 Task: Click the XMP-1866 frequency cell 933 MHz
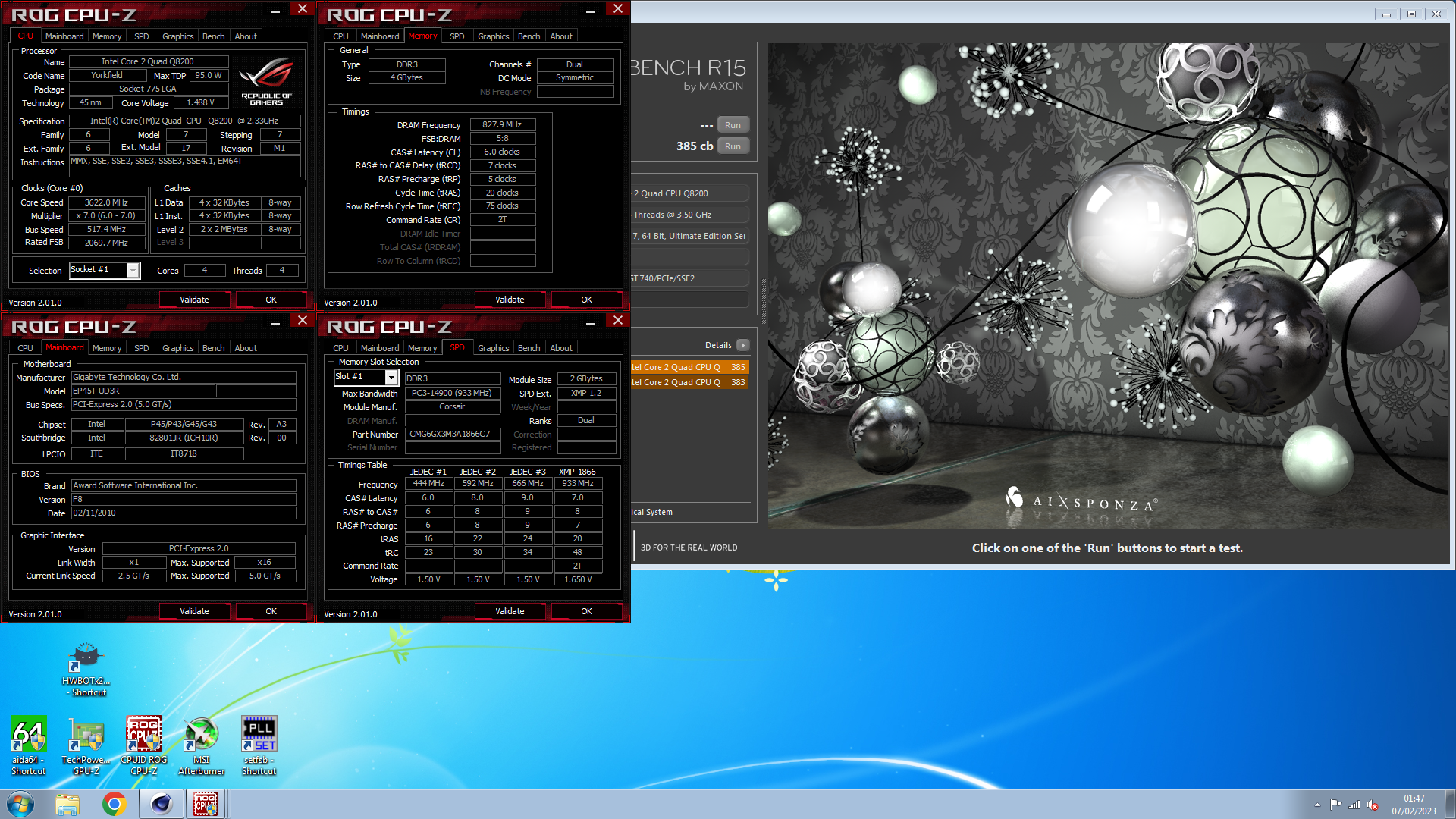pyautogui.click(x=577, y=483)
